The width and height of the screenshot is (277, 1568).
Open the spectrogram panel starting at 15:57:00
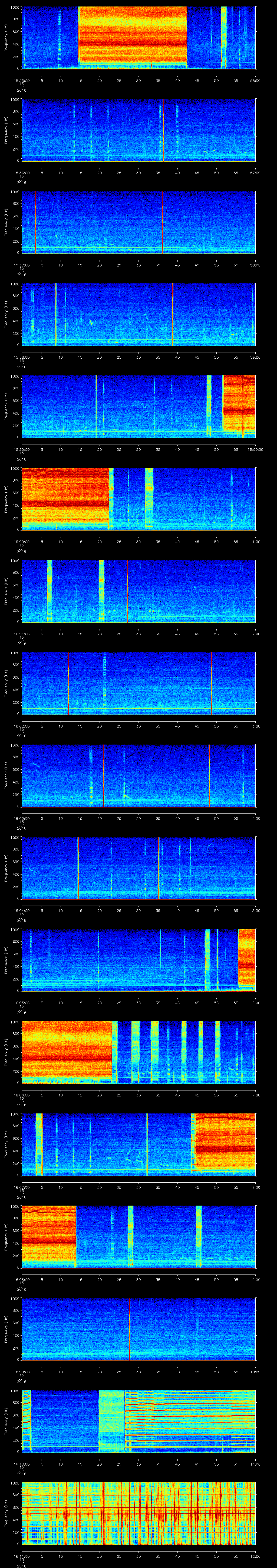point(138,222)
